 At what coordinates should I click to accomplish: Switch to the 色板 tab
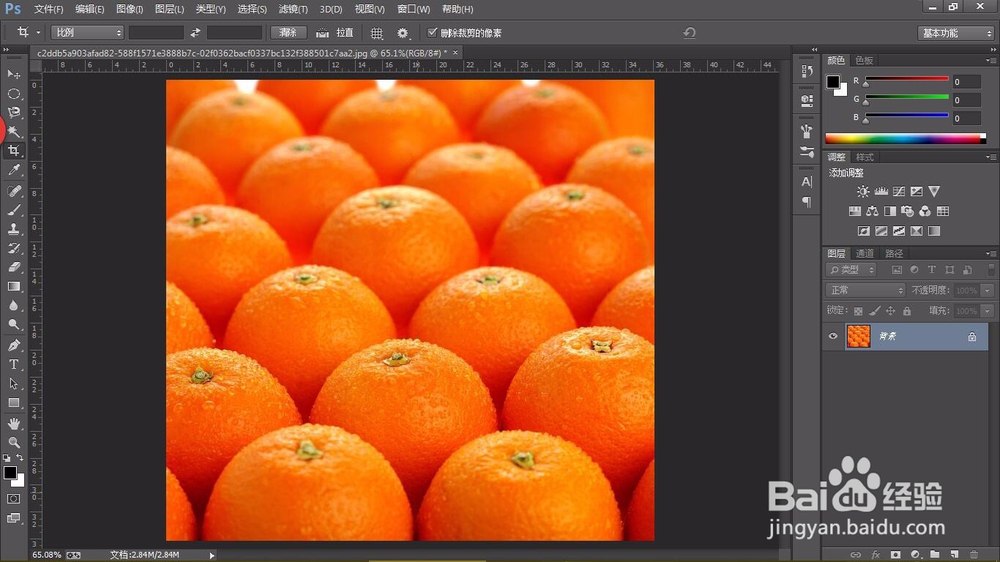(x=864, y=60)
